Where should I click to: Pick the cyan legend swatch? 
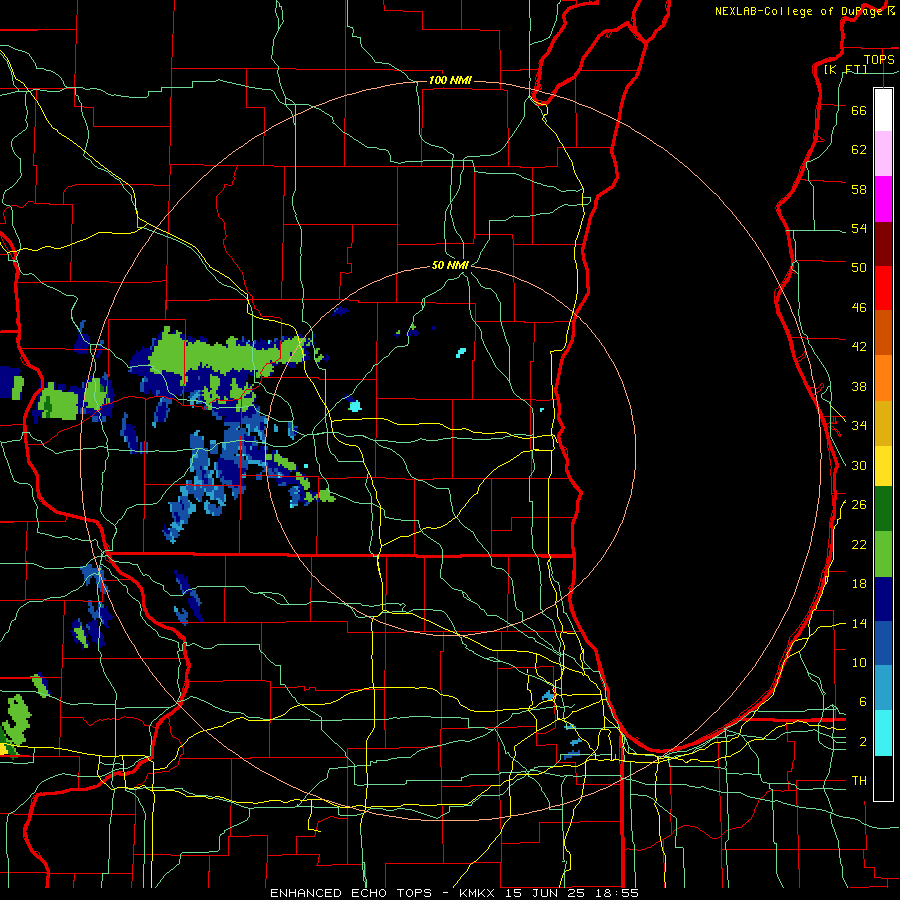click(x=883, y=733)
